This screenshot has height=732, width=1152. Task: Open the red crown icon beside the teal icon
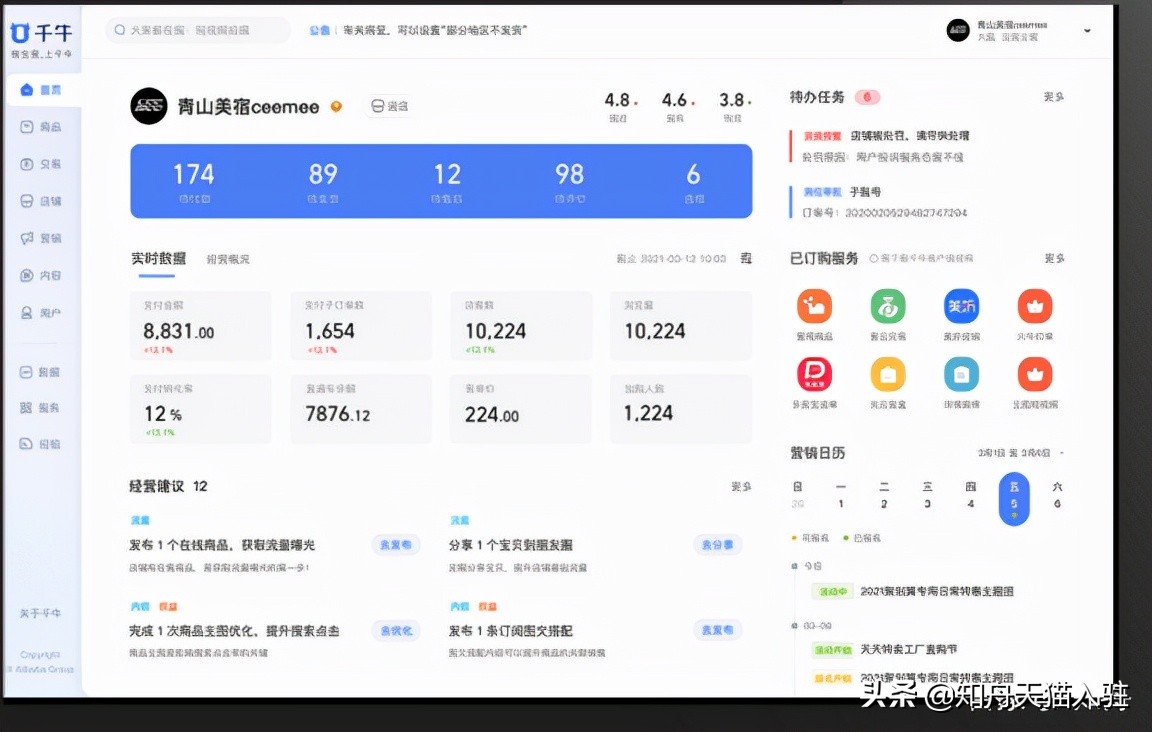click(1034, 374)
